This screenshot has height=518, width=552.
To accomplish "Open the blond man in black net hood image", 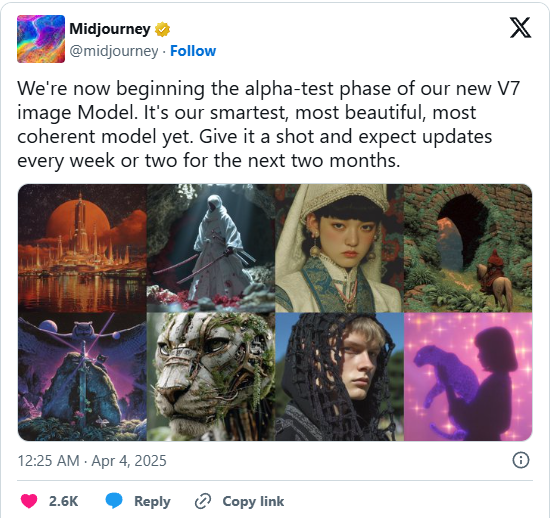I will [340, 377].
